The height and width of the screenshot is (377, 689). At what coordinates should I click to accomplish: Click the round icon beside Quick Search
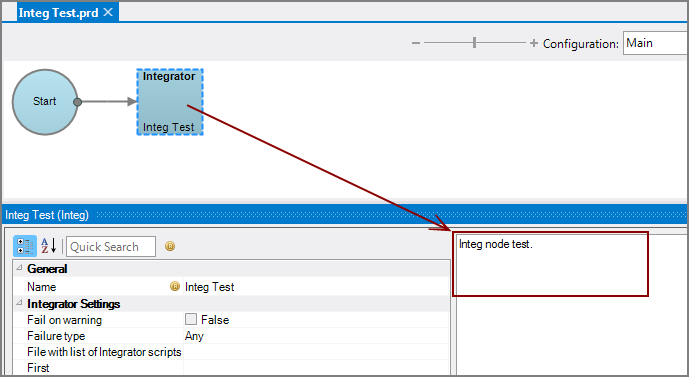[170, 246]
